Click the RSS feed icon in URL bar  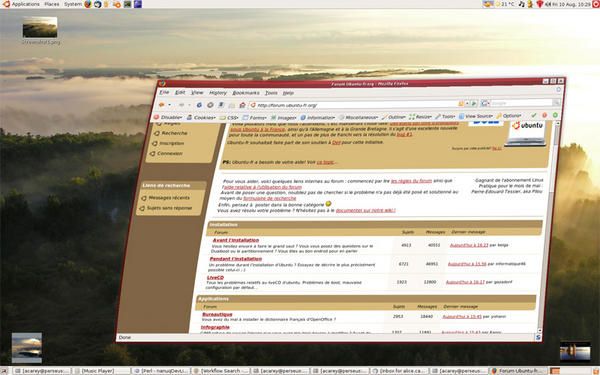click(x=461, y=103)
